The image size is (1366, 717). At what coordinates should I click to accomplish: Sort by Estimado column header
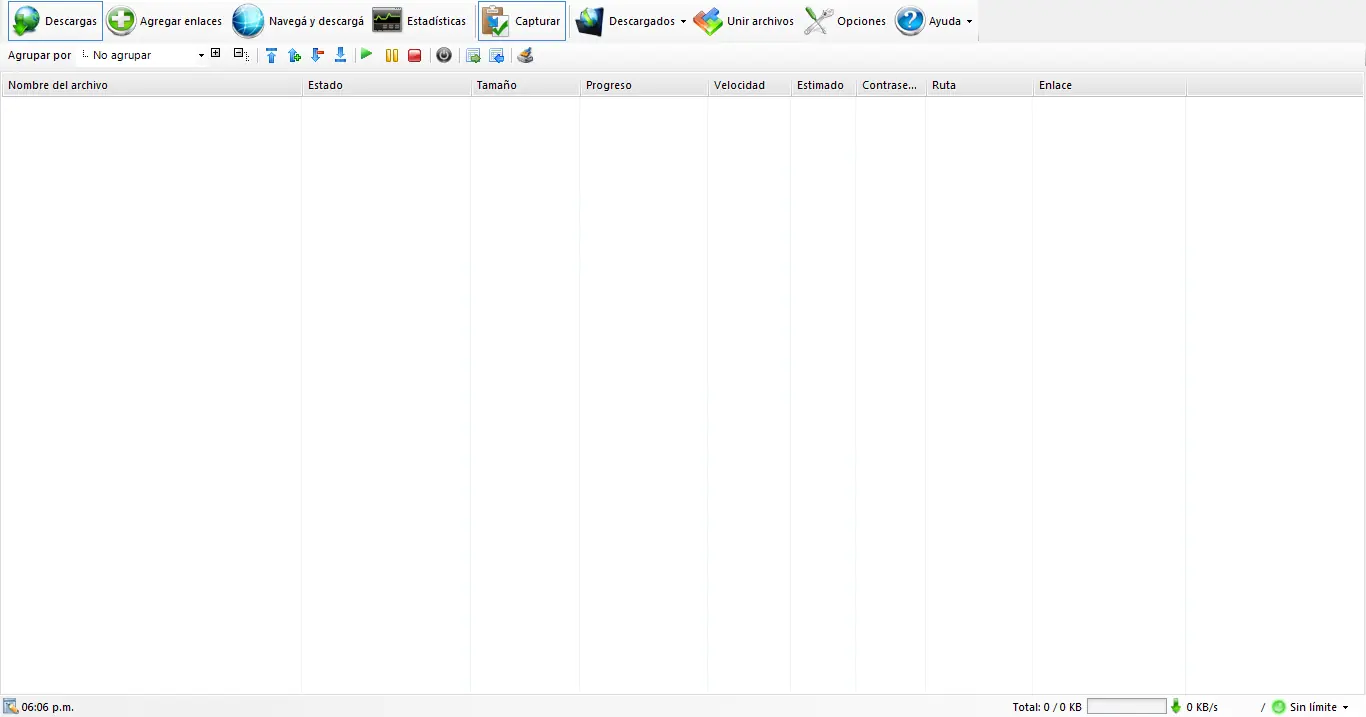823,85
